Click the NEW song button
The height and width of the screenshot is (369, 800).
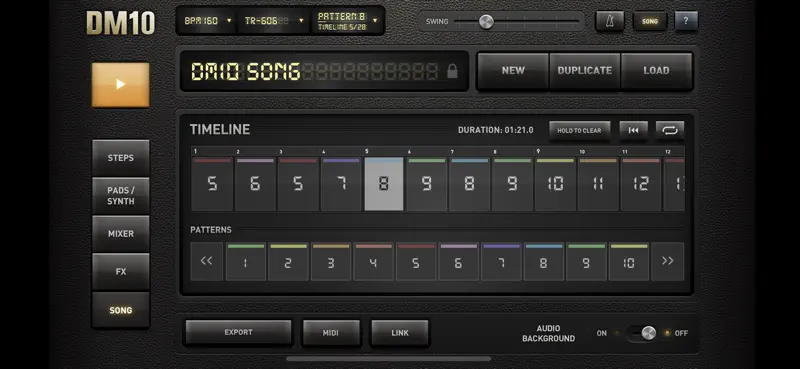[513, 71]
